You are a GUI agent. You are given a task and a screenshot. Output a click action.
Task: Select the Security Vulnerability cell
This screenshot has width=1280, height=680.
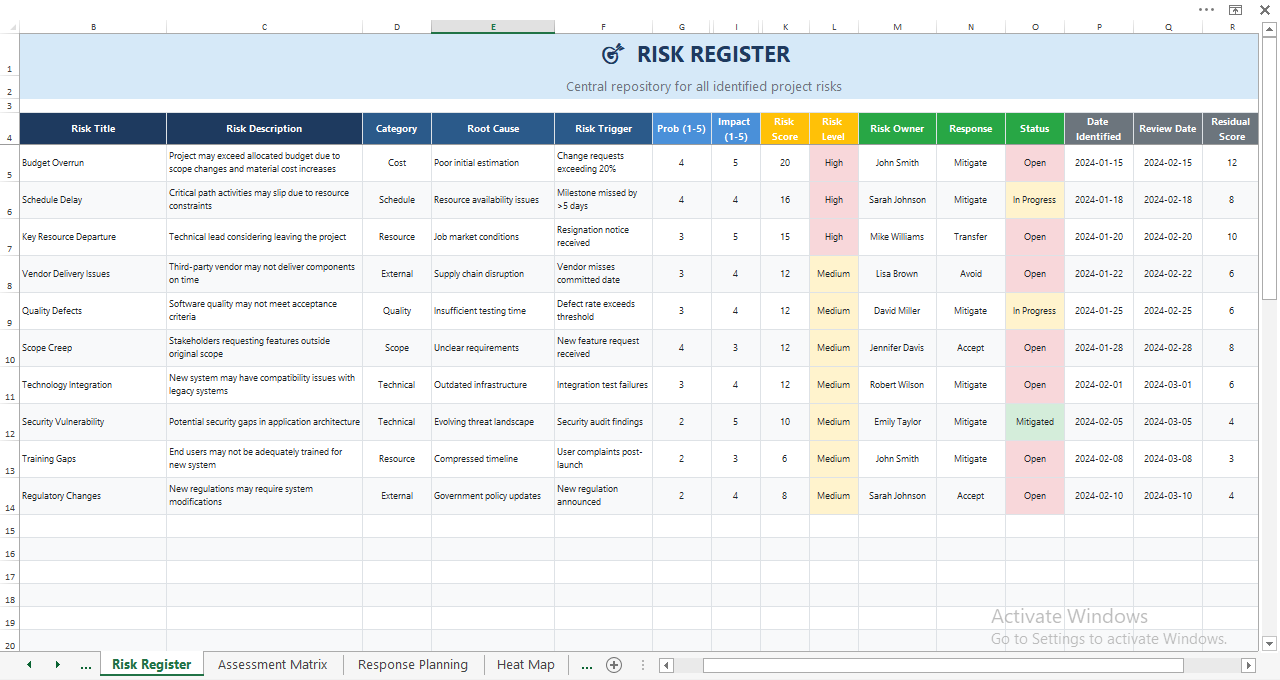click(x=94, y=422)
